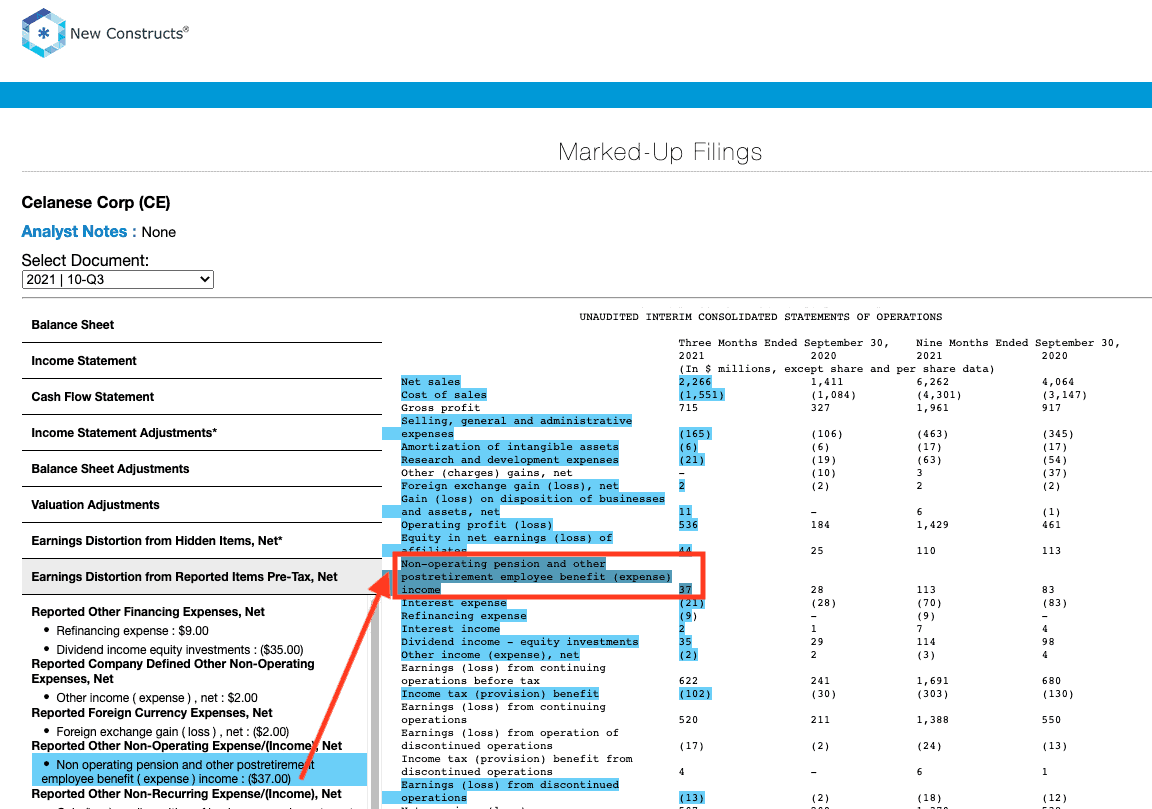Click Foreign exchange gain (loss), net row label
The height and width of the screenshot is (809, 1152).
point(510,486)
